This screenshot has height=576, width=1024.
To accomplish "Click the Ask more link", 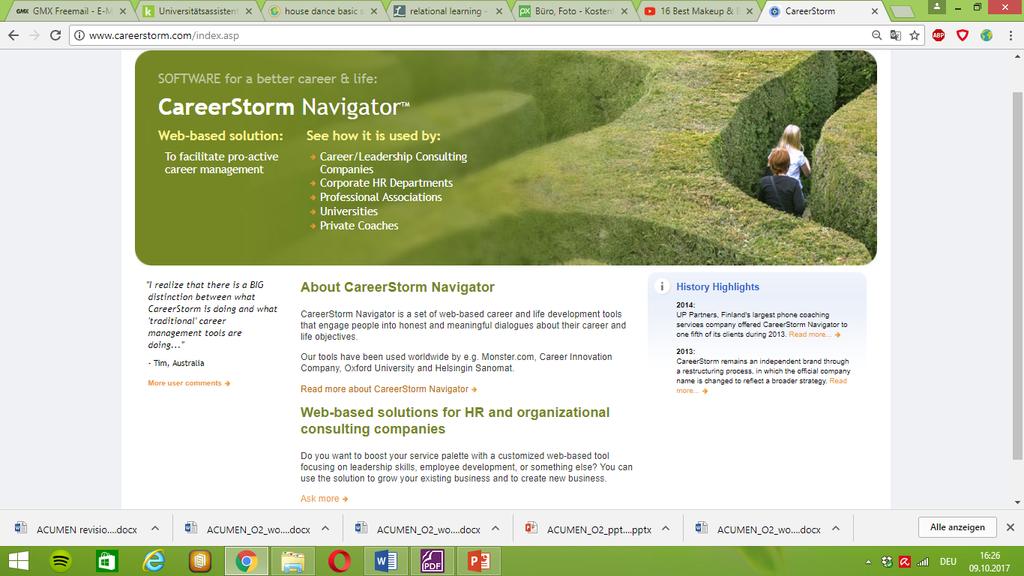I will 324,499.
